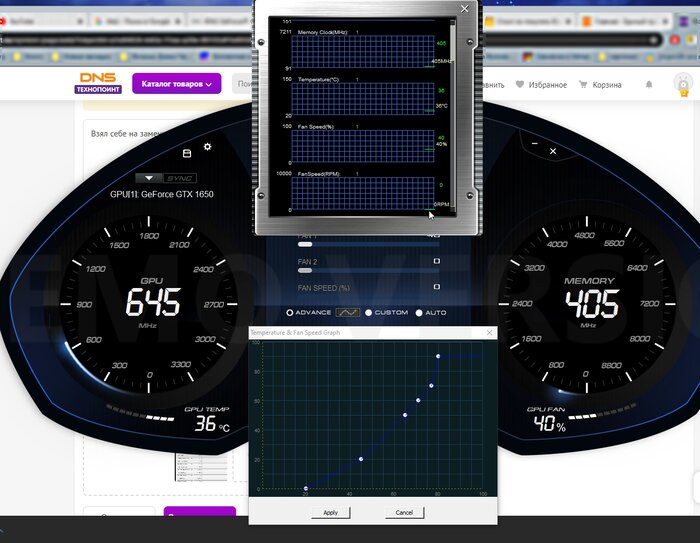Minimize the MSI overlay window

(535, 144)
